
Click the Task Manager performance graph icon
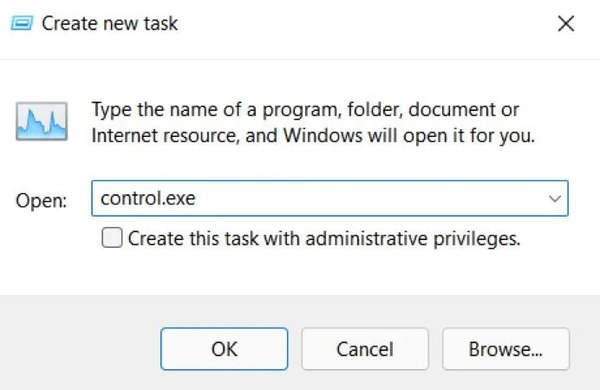coord(42,121)
